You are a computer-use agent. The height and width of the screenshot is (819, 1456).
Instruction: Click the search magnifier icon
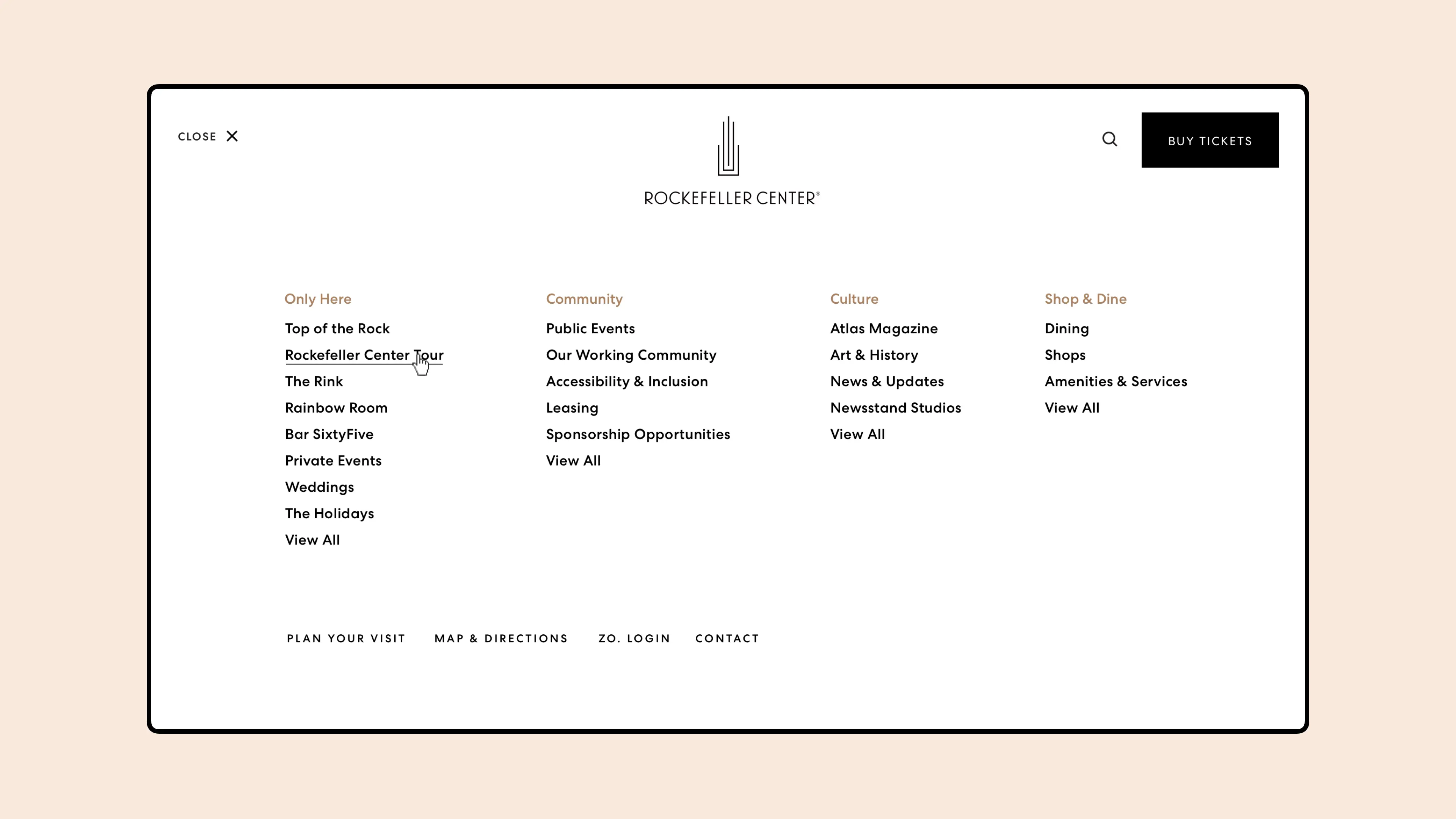[1109, 139]
